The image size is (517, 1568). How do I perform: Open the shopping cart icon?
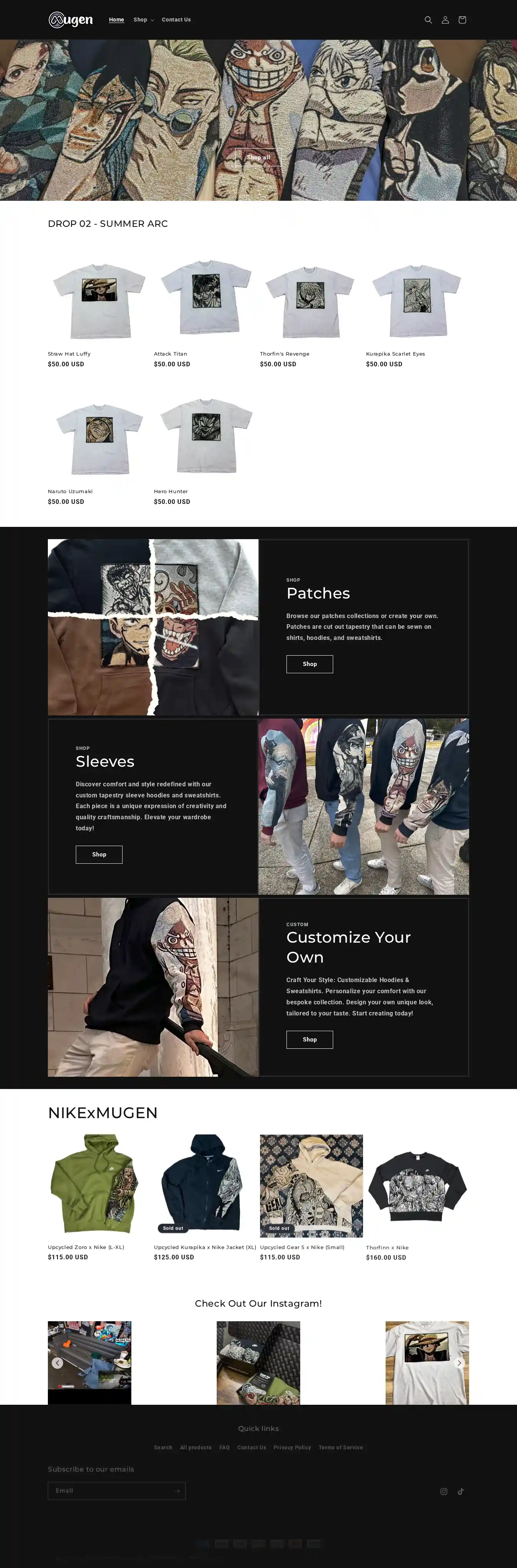pyautogui.click(x=462, y=20)
